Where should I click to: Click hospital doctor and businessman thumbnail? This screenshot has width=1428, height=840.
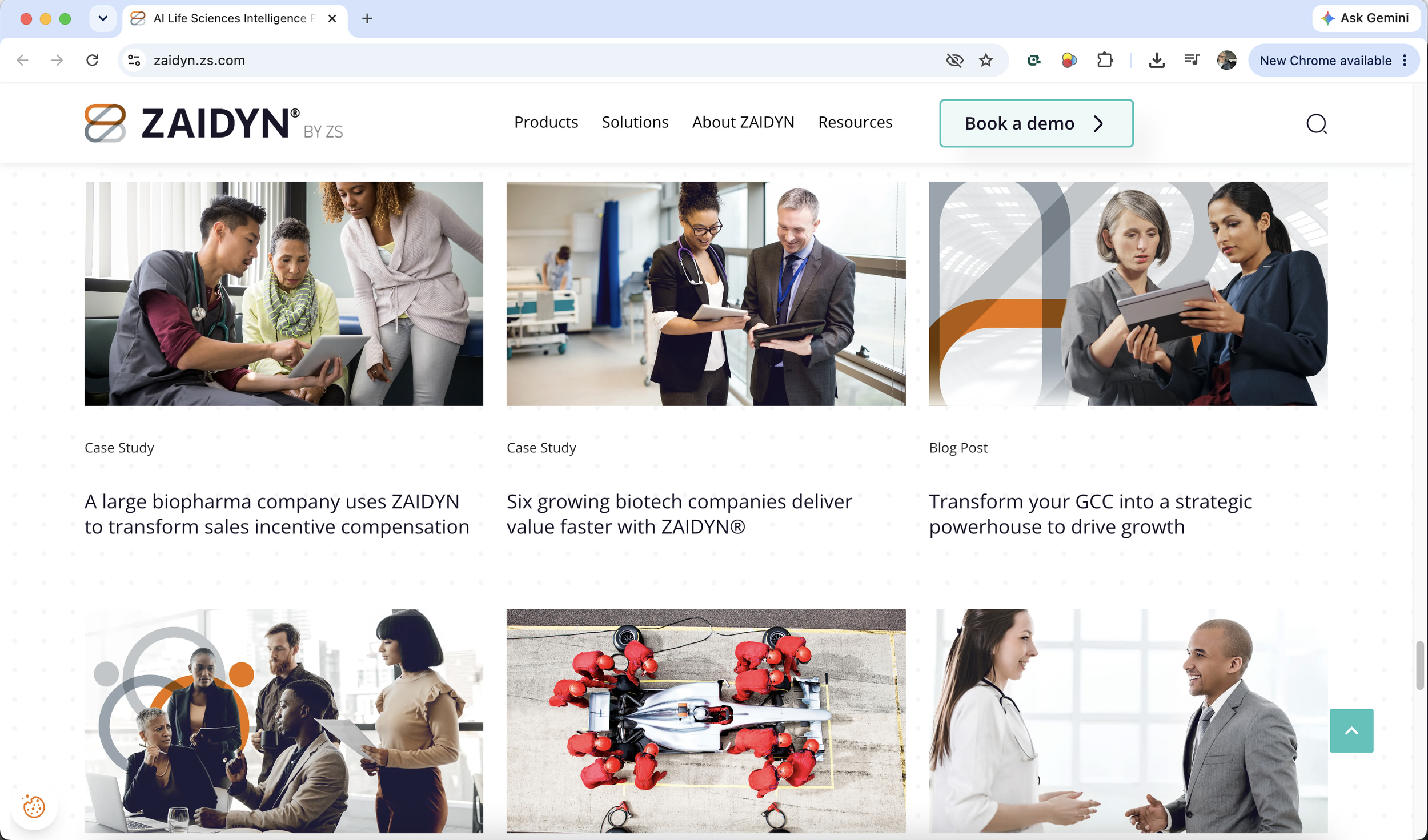click(705, 294)
